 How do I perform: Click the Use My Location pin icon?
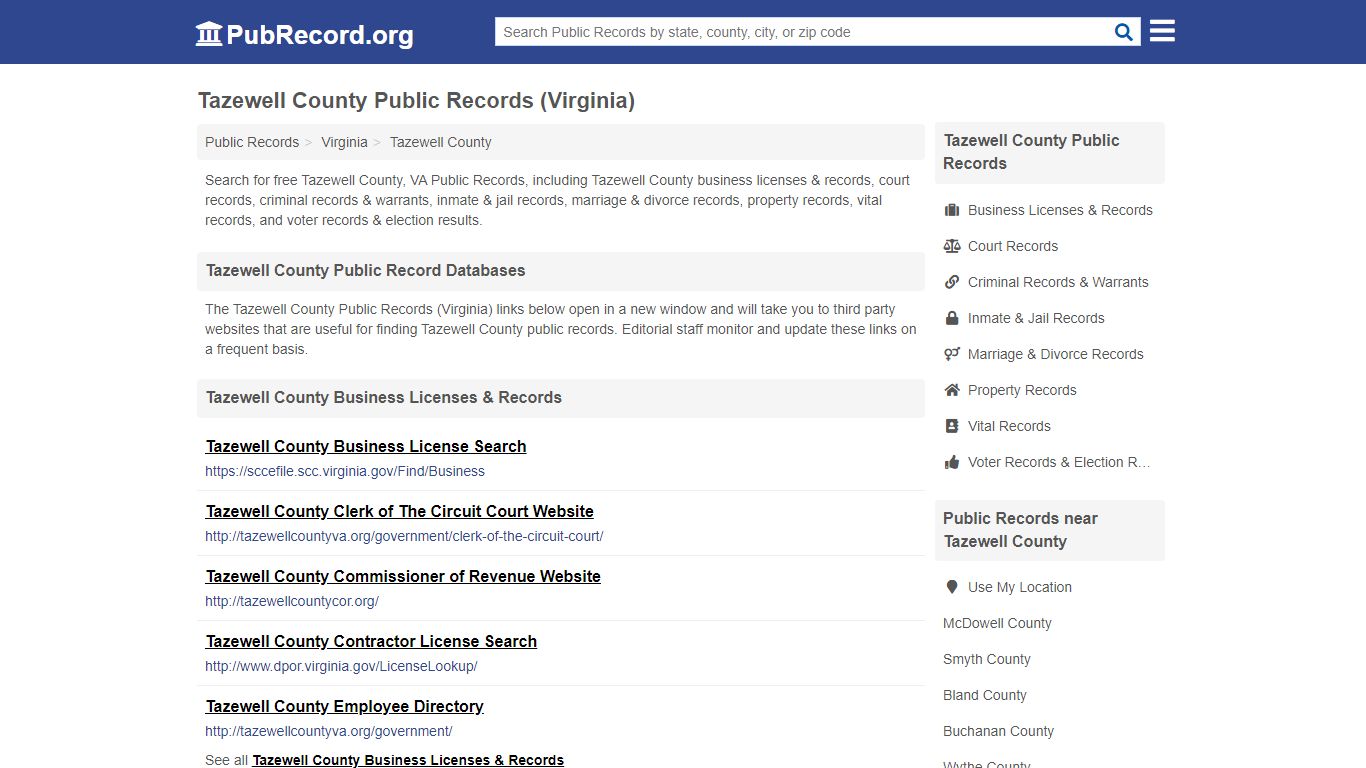952,587
